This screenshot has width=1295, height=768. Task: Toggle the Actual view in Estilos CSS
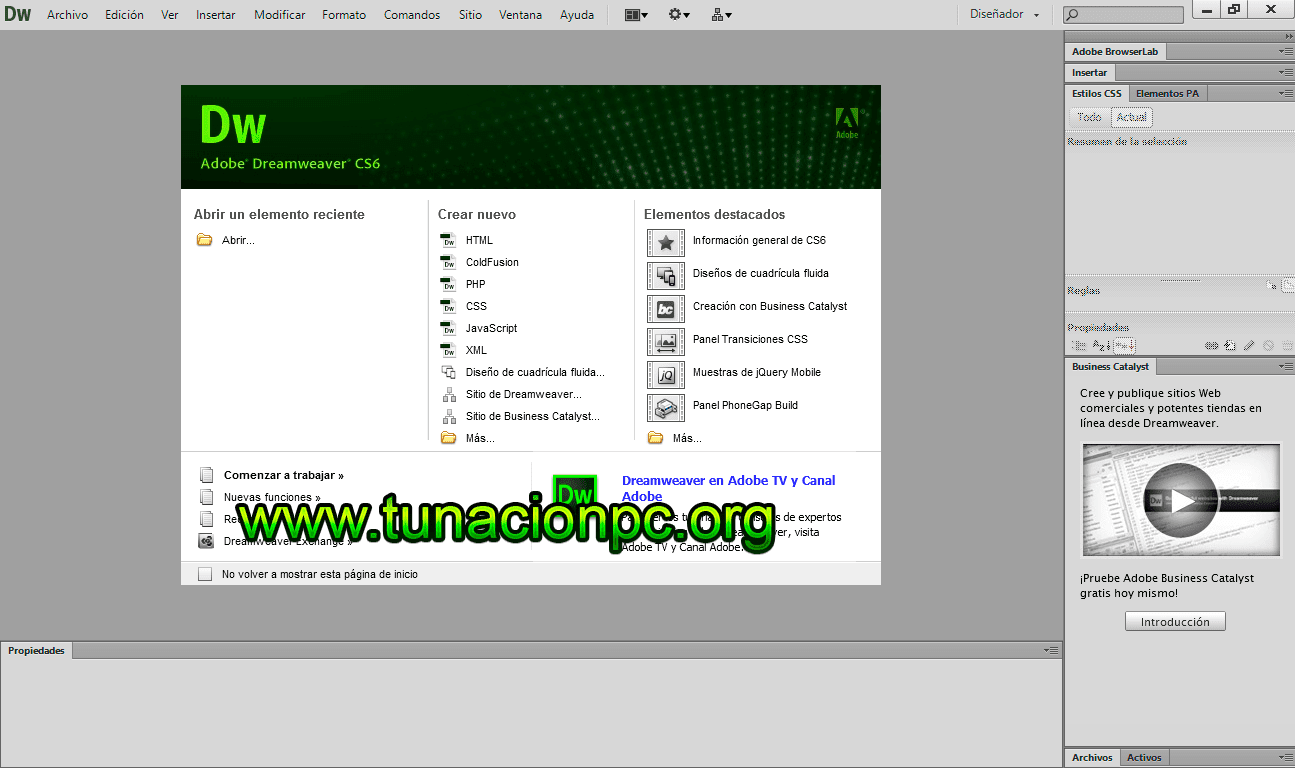pos(1132,117)
